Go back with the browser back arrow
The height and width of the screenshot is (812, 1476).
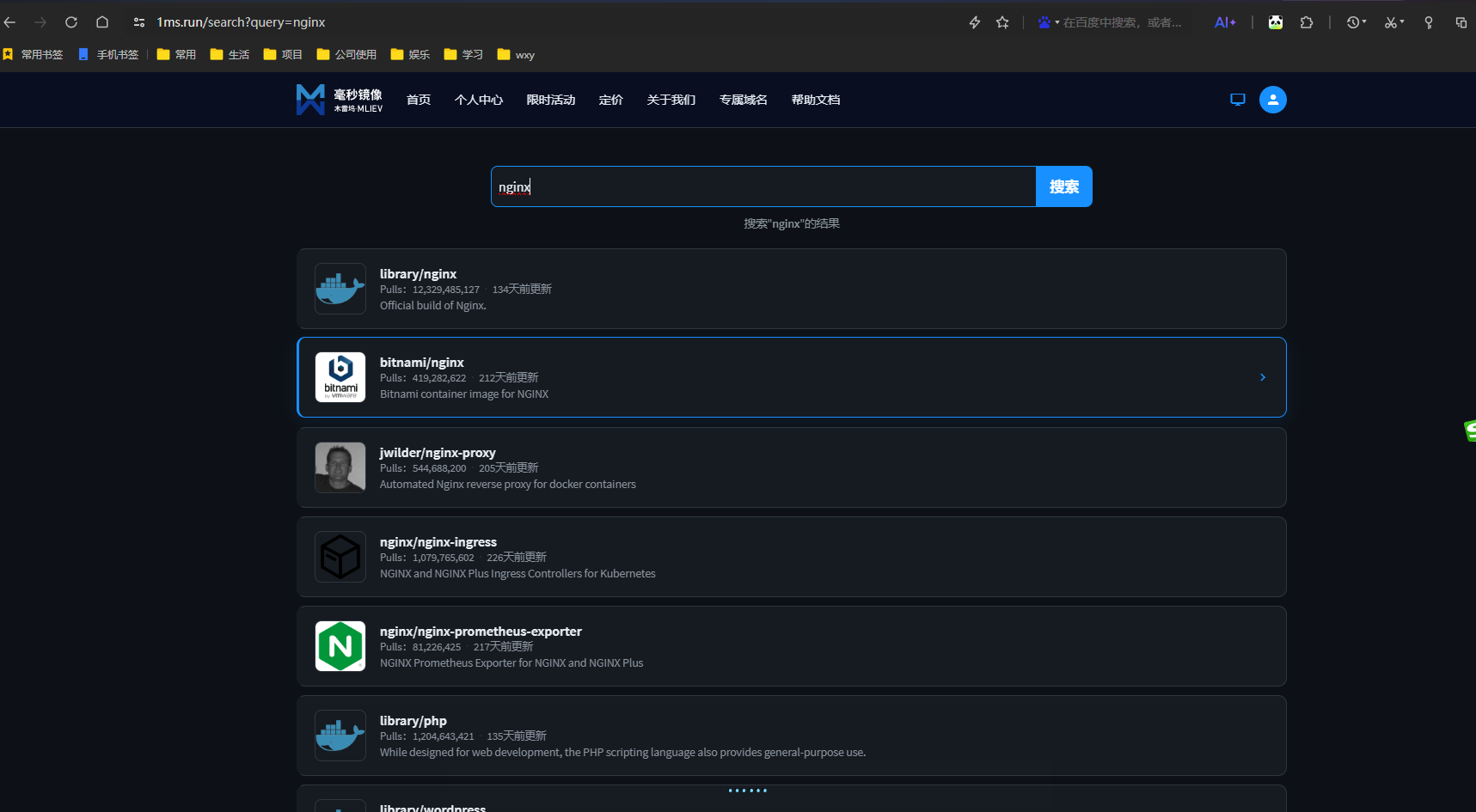[10, 22]
